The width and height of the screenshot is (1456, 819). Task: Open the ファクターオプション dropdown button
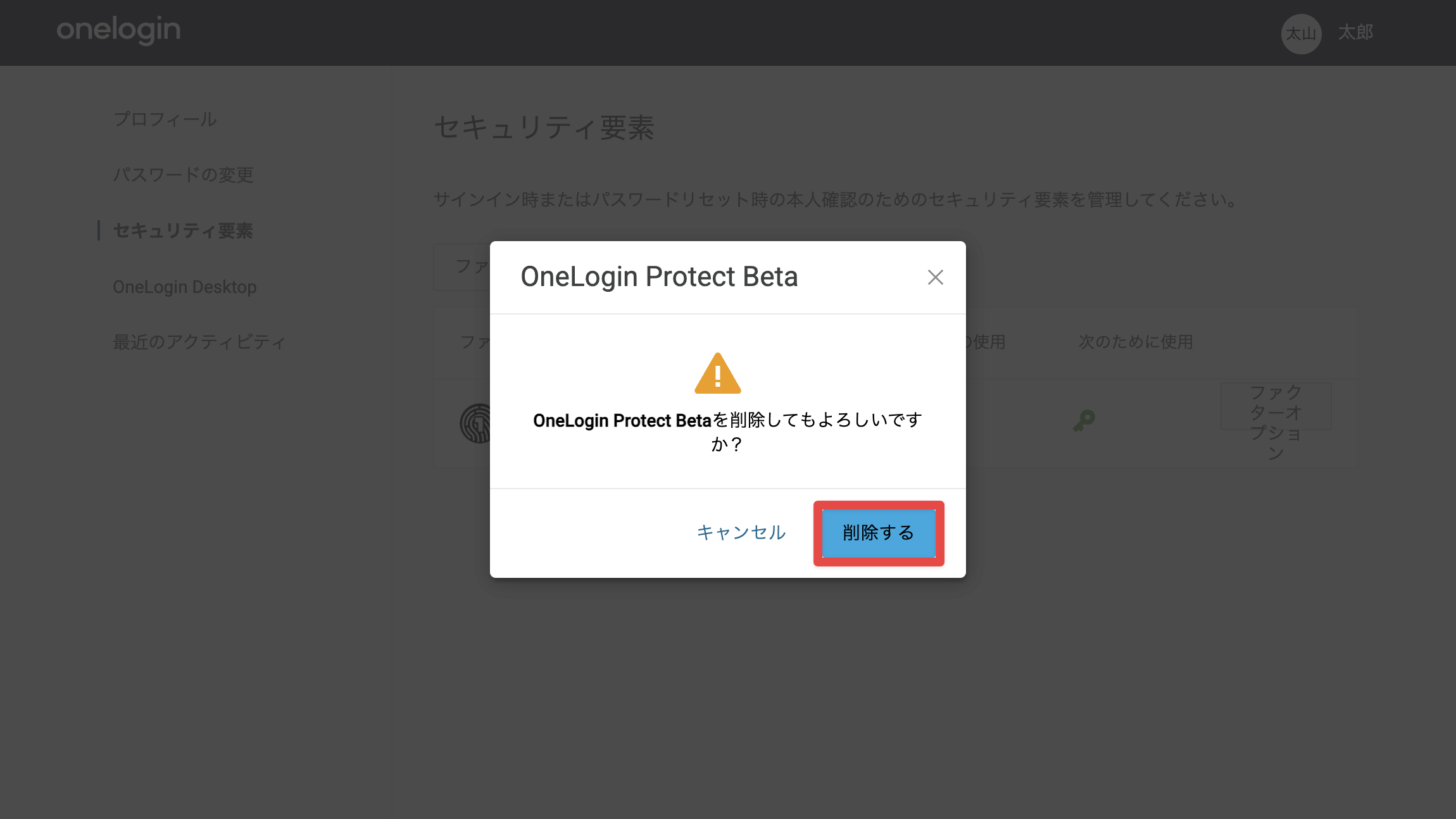click(1276, 406)
